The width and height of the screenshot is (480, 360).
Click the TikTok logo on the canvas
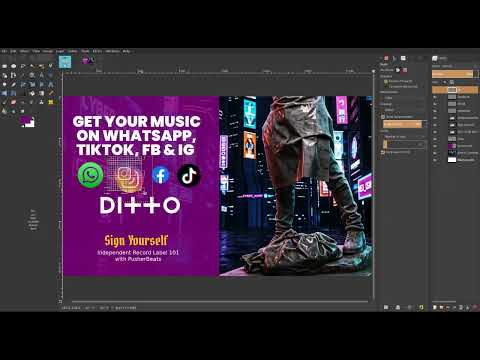tap(189, 175)
